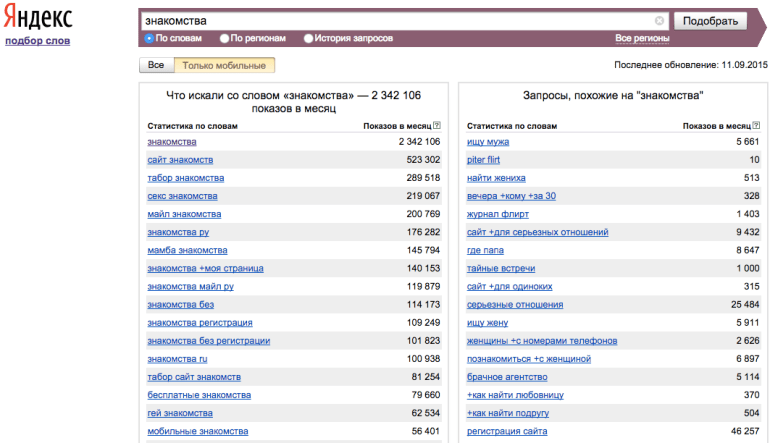Viewport: 770px width, 443px height.
Task: Open the табор сайт знакомств link
Action: [194, 377]
